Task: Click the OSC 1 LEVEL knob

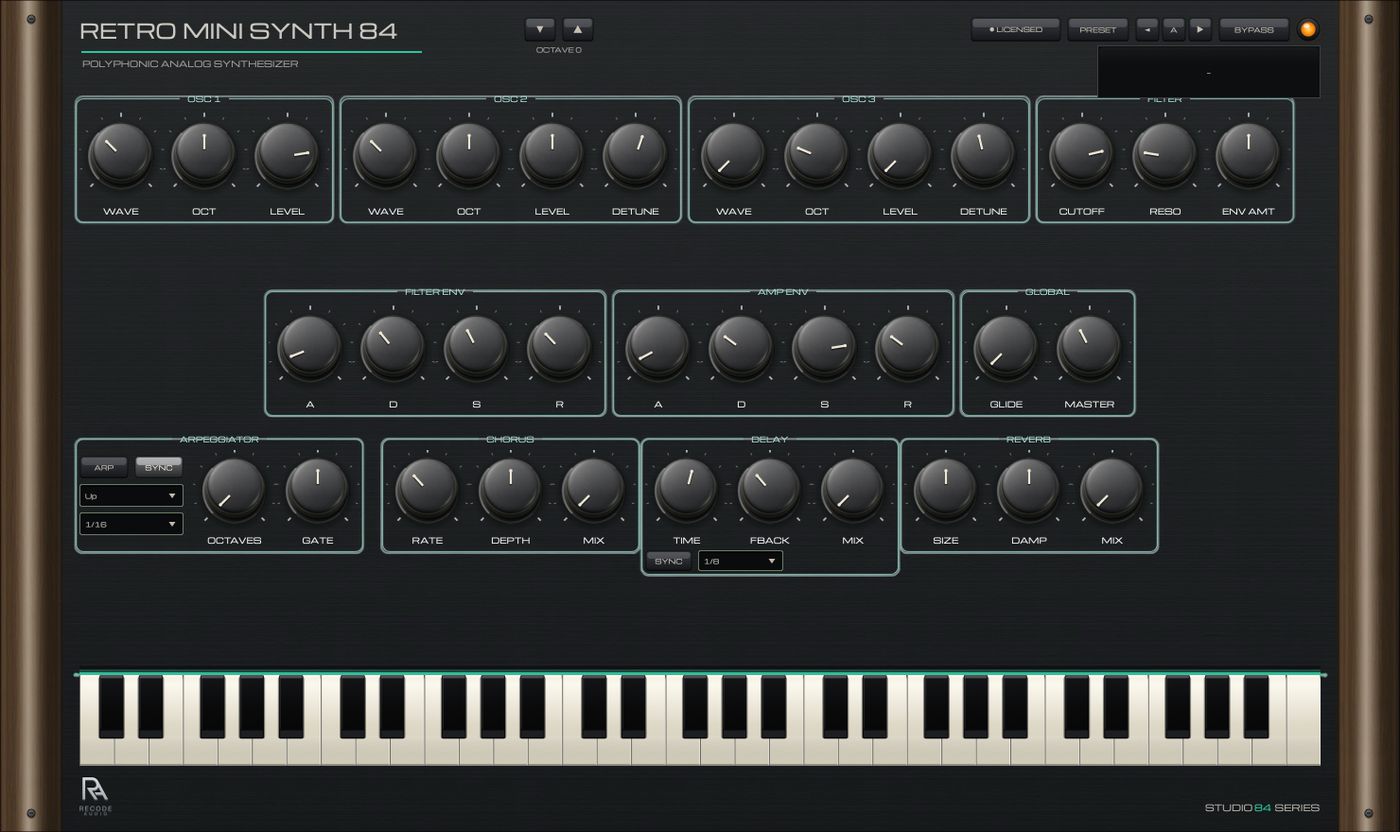Action: pyautogui.click(x=287, y=154)
